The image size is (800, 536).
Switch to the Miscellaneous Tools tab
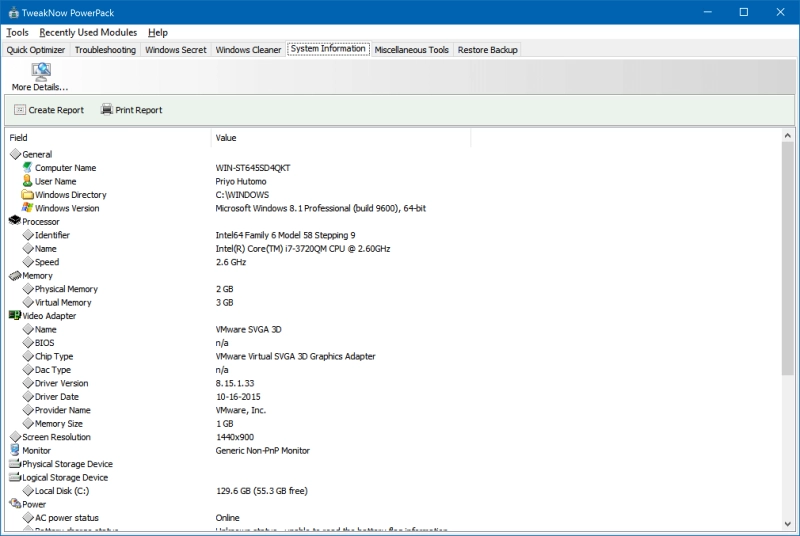pyautogui.click(x=412, y=49)
